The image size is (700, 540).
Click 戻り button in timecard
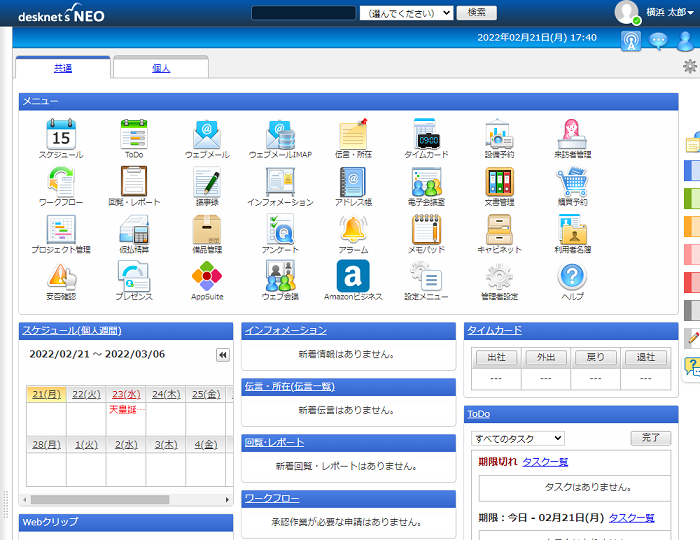pyautogui.click(x=596, y=357)
